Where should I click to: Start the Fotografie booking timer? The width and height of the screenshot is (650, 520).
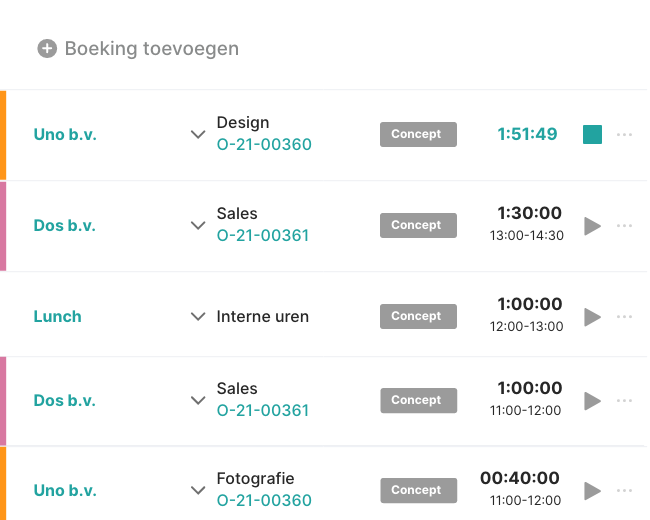tap(592, 490)
